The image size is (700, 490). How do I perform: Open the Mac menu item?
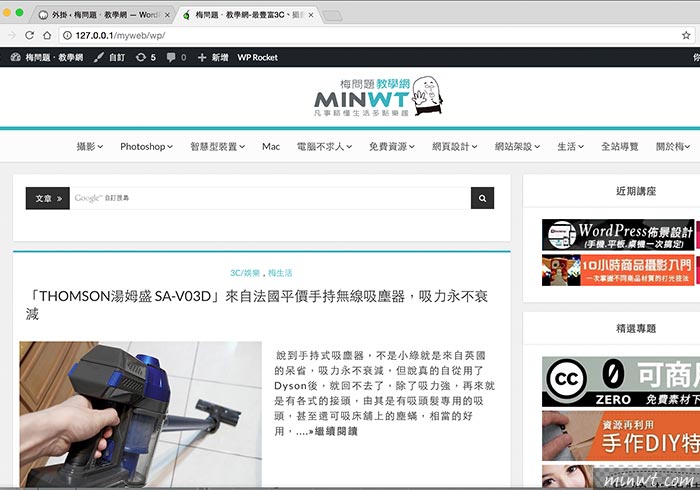pyautogui.click(x=271, y=146)
